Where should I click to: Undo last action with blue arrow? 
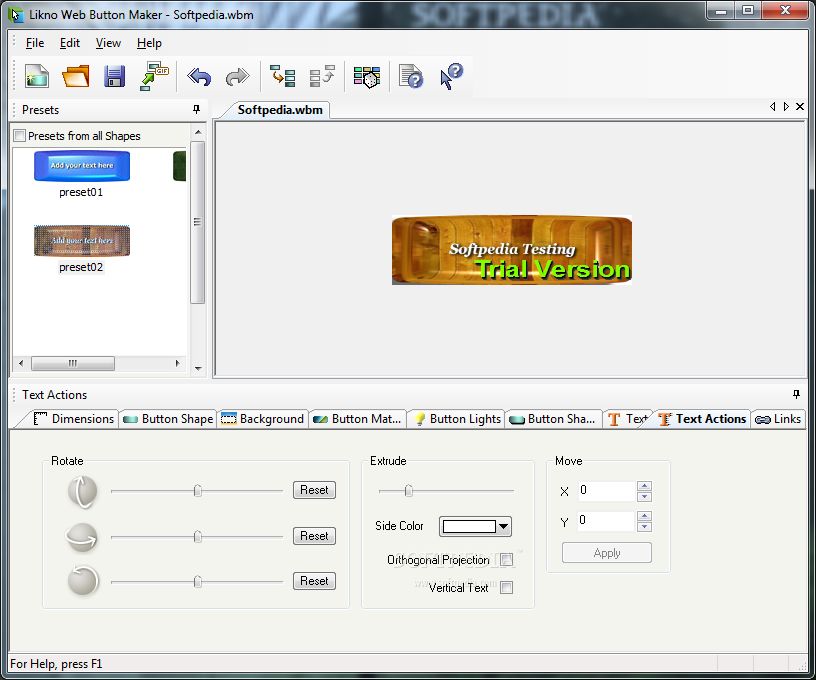[x=199, y=77]
